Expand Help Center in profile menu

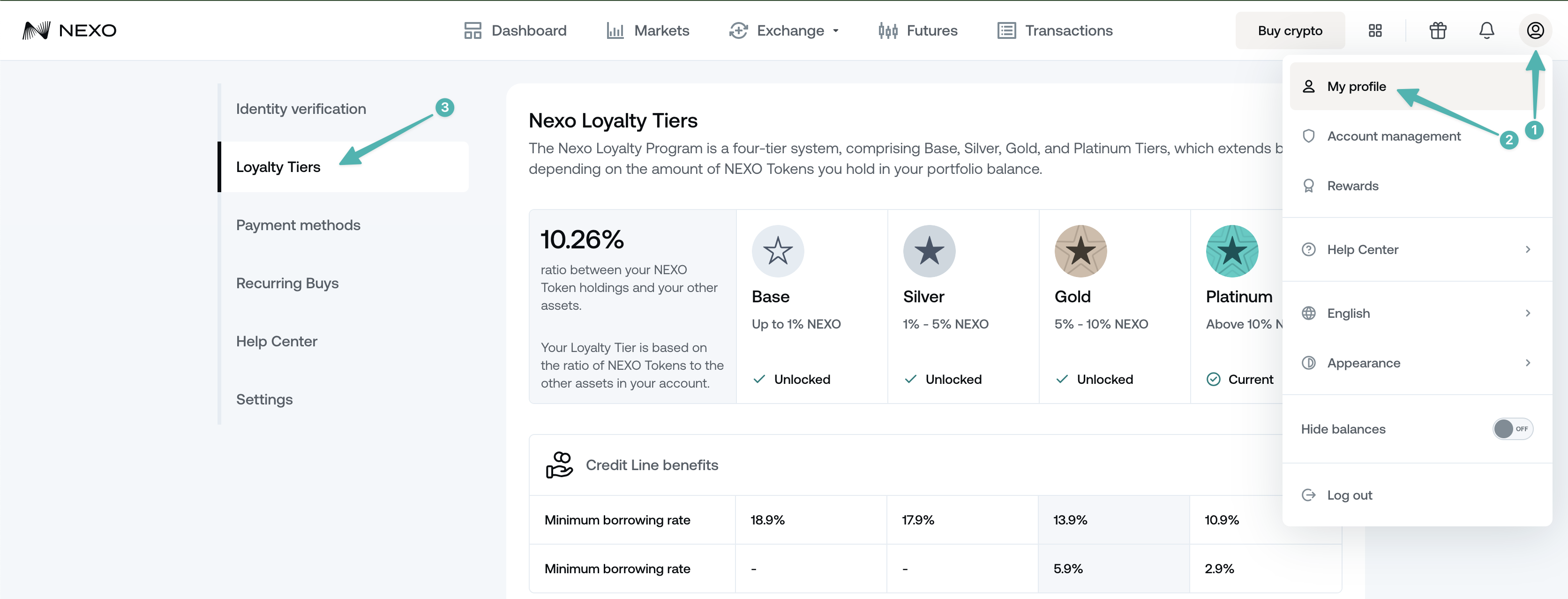[x=1417, y=249]
